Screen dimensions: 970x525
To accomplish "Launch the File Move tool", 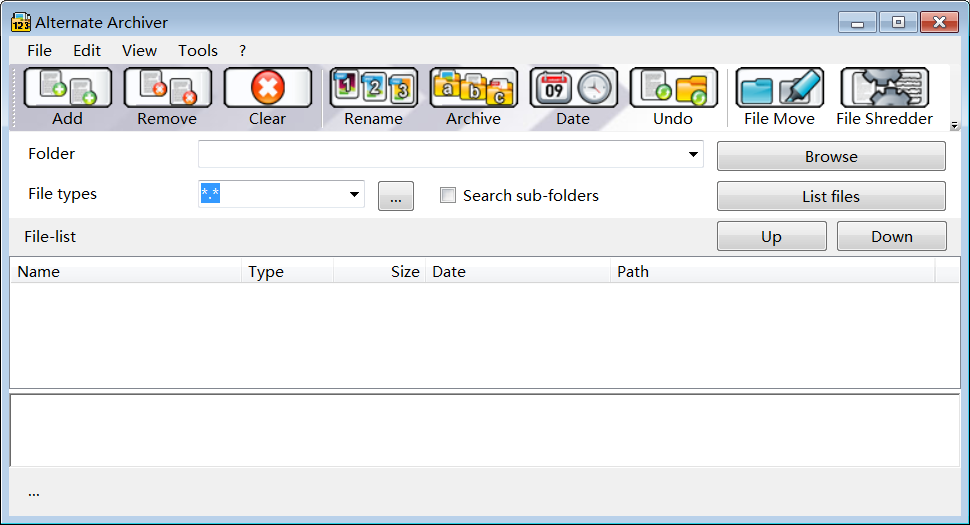I will (x=779, y=89).
